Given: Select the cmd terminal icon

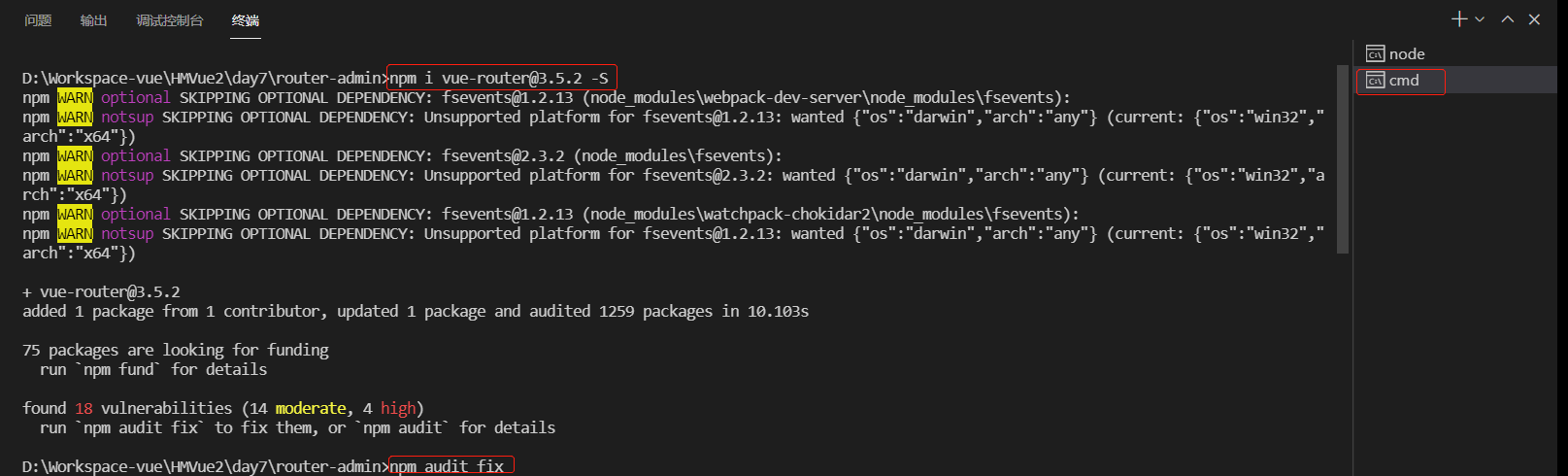Looking at the screenshot, I should pos(1375,81).
